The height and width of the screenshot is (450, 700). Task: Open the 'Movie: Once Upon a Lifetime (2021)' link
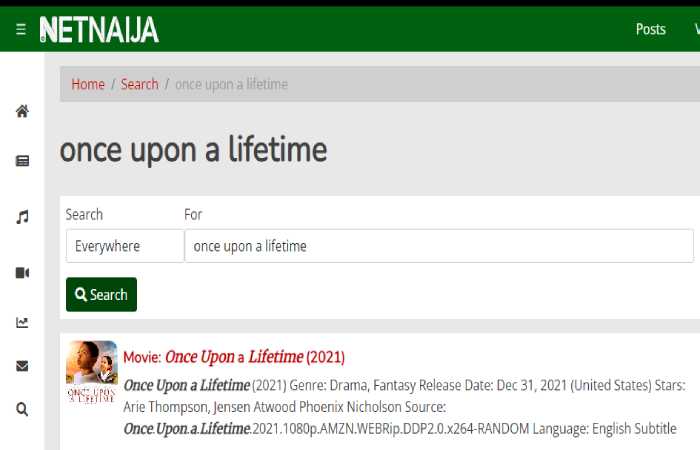point(234,357)
